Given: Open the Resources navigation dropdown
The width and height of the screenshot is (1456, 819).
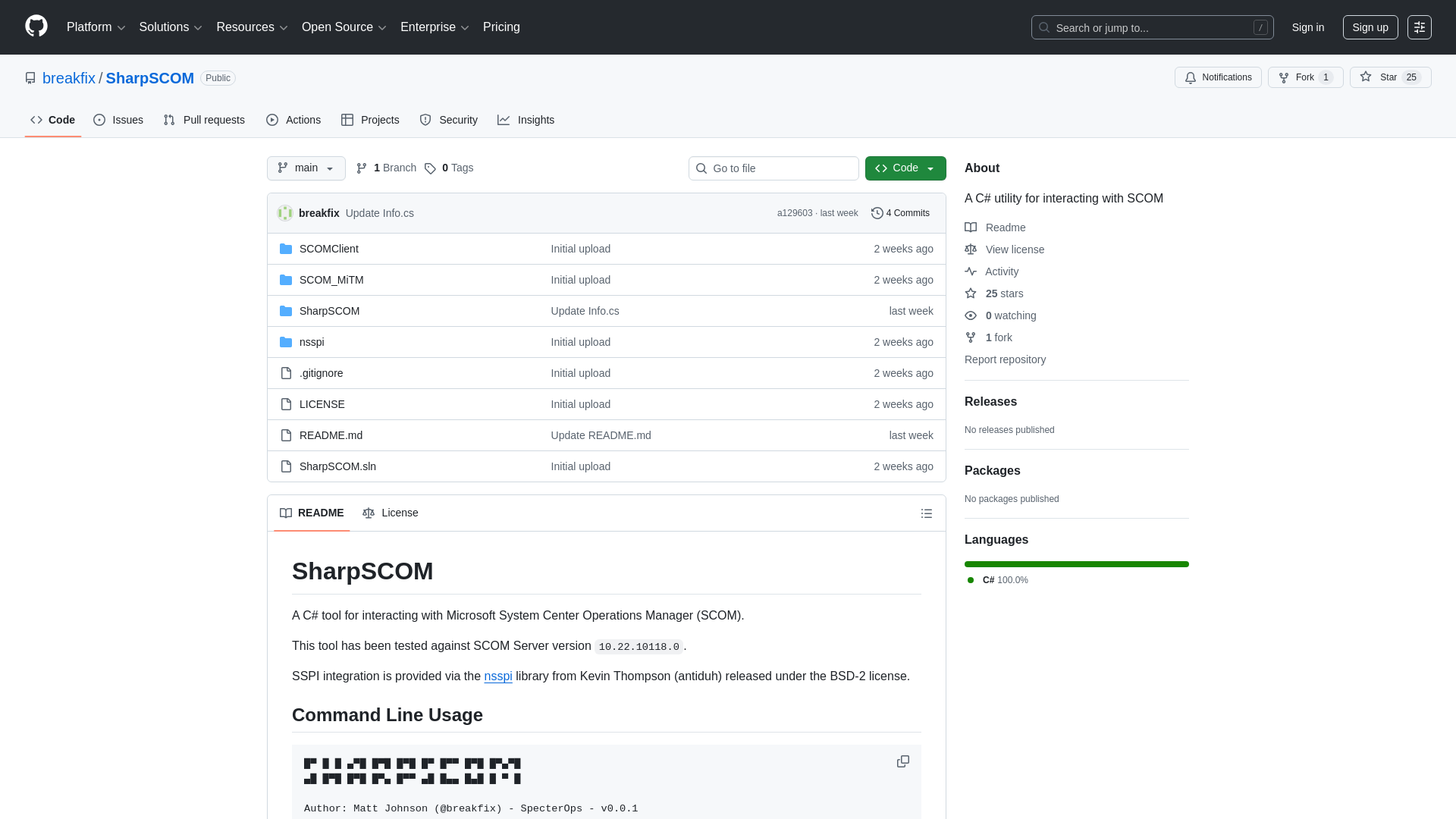Looking at the screenshot, I should [x=251, y=27].
